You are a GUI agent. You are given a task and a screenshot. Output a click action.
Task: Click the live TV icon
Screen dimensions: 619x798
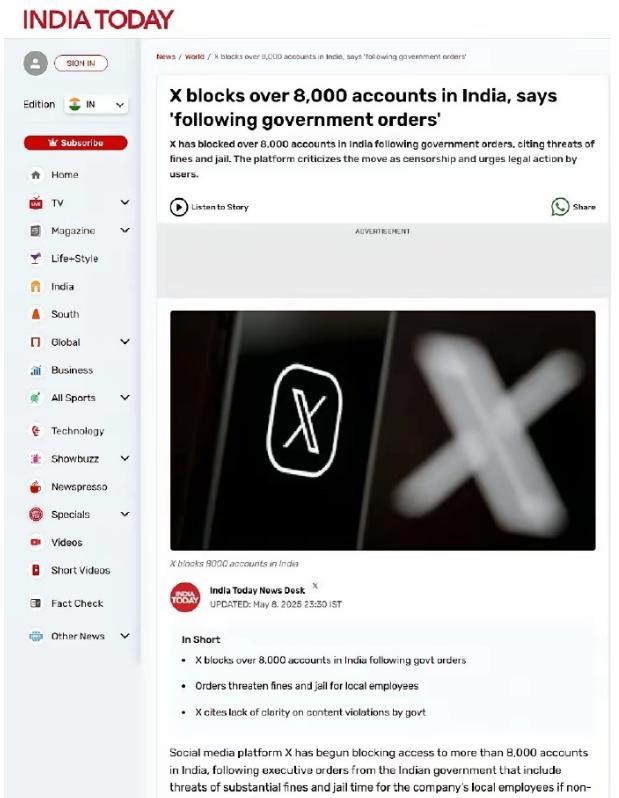[36, 203]
